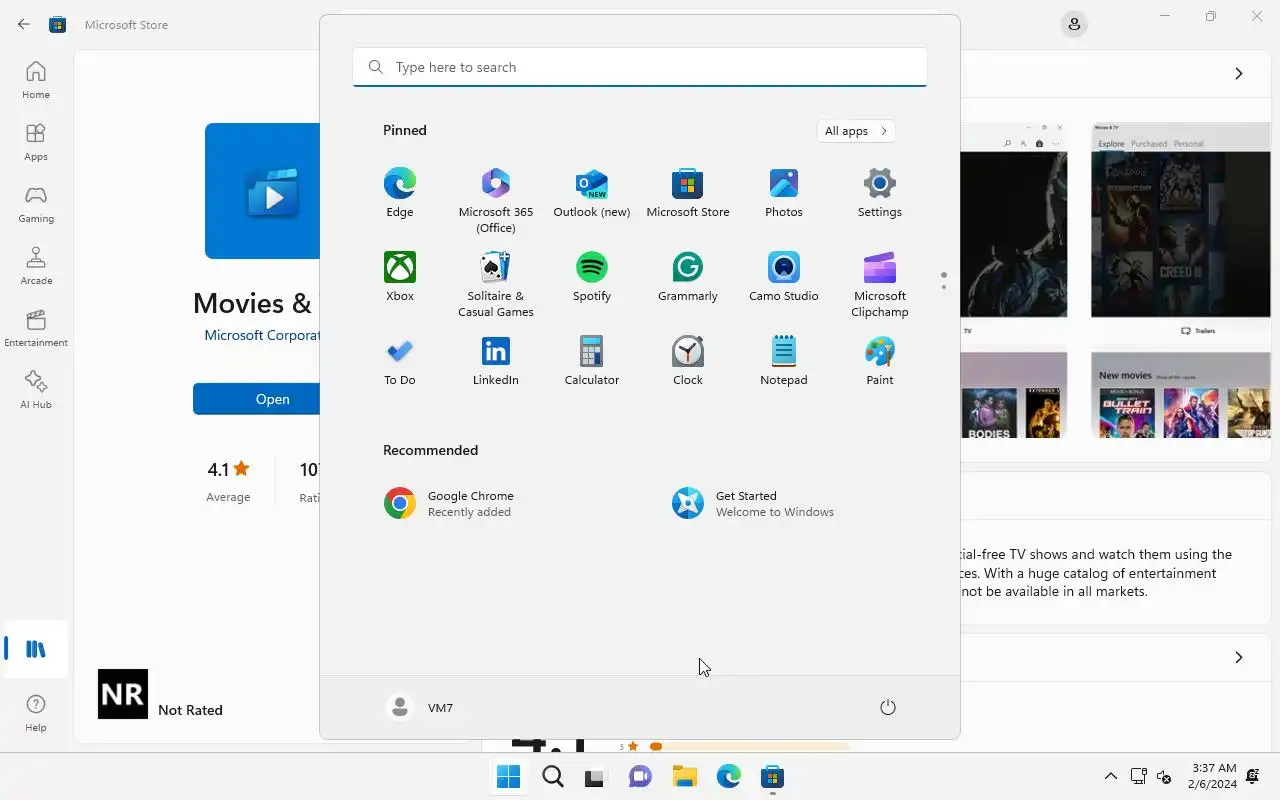Screen dimensions: 1280x800
Task: Go to next pinned apps page dots
Action: click(943, 281)
